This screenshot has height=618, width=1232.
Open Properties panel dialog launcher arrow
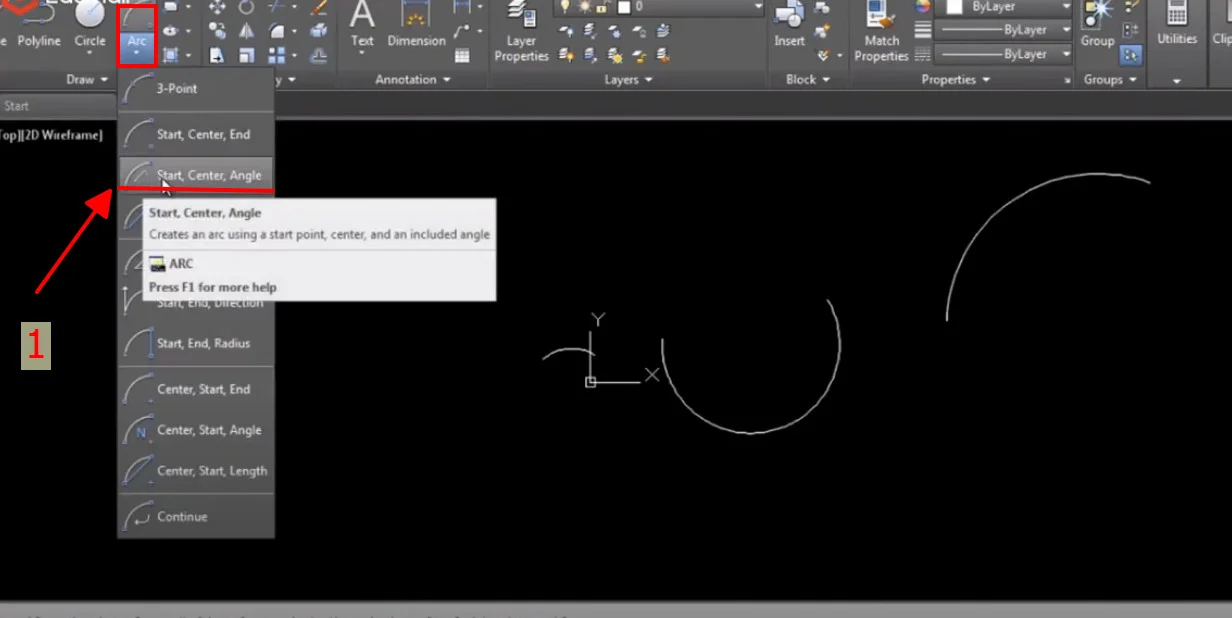[x=1067, y=80]
